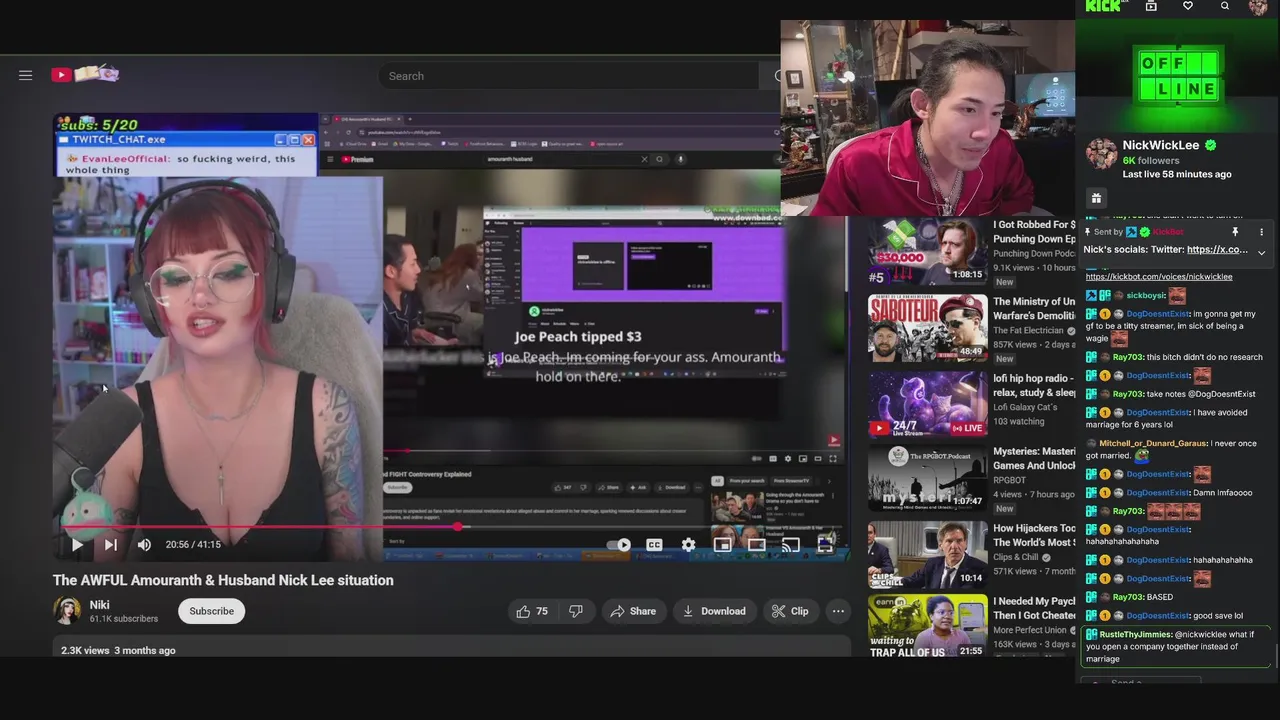Mute the video volume speaker icon

144,545
